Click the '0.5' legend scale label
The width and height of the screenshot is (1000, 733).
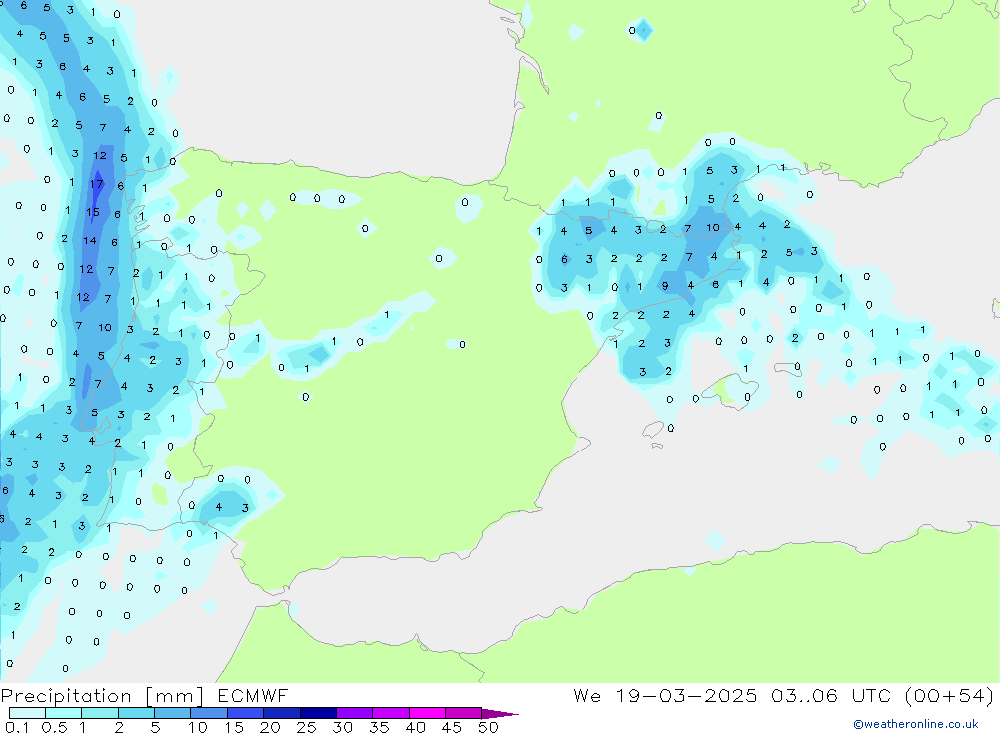point(54,727)
